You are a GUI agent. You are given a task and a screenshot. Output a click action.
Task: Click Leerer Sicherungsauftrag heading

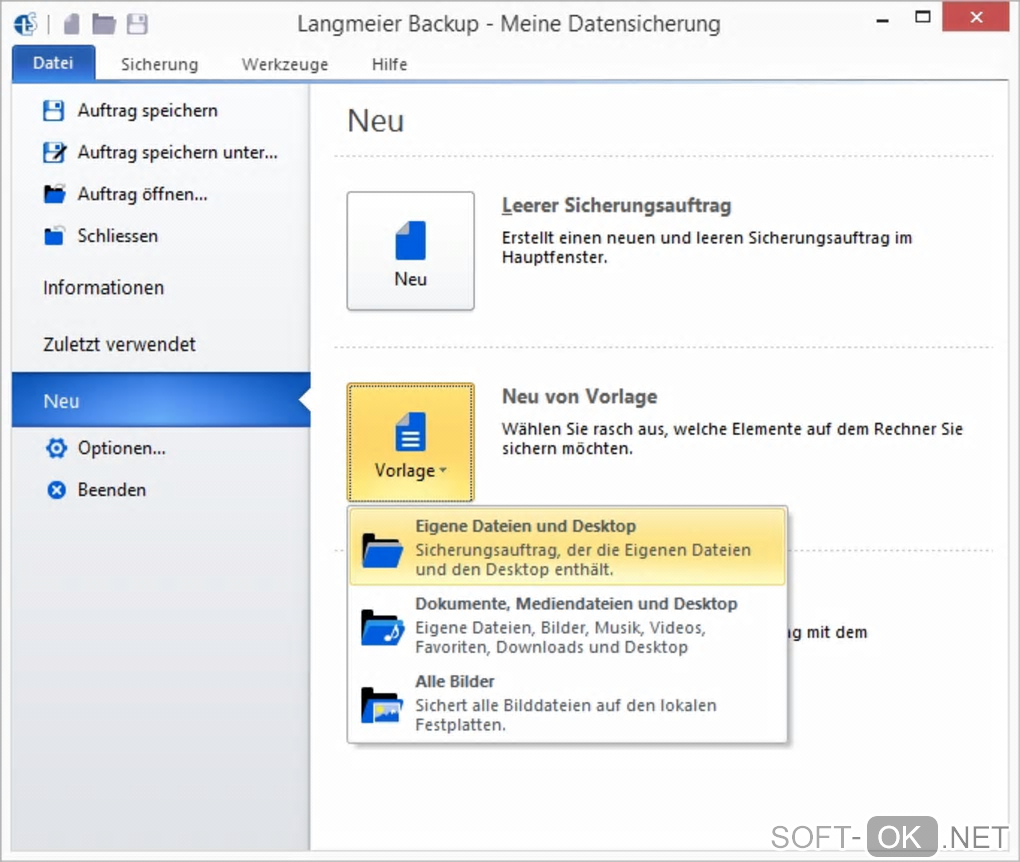coord(616,206)
